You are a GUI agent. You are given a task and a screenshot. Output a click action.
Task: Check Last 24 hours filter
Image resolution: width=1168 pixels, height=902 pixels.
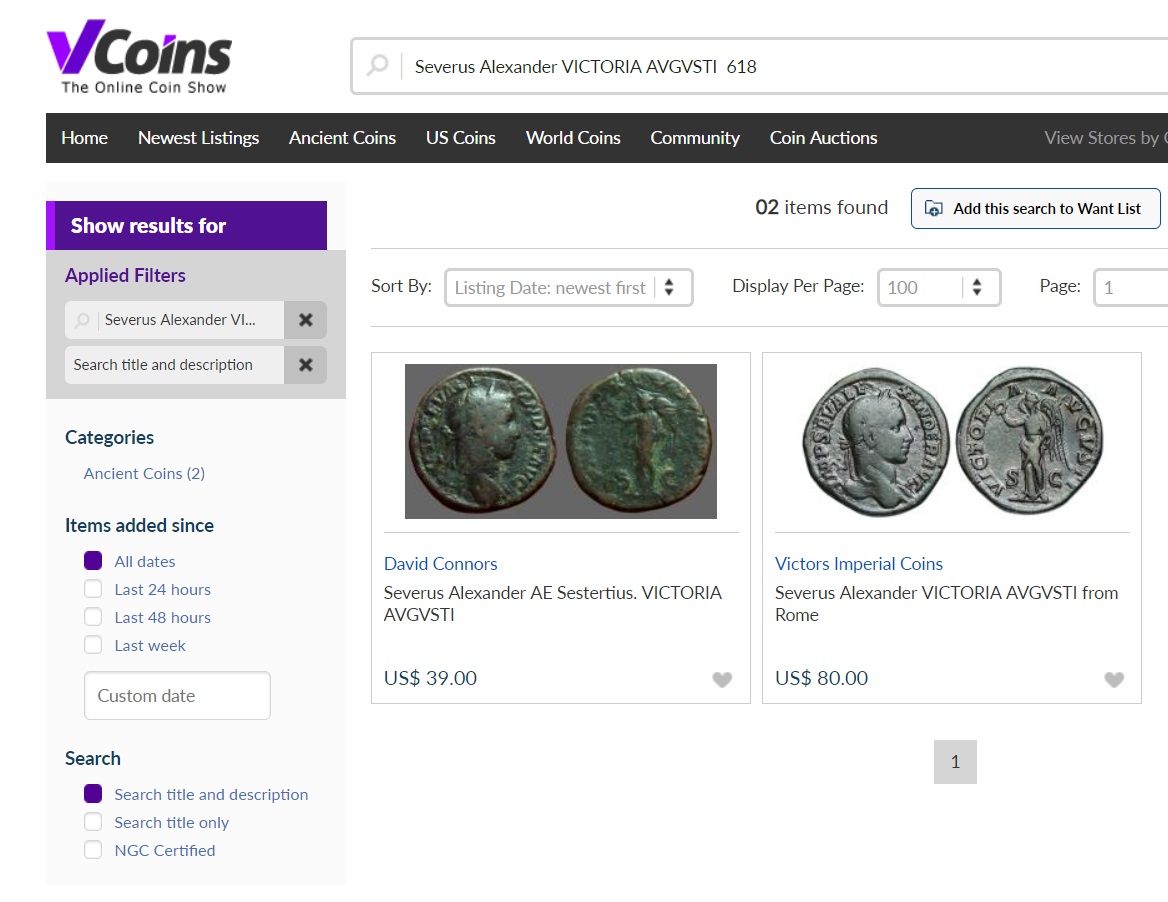[x=93, y=588]
